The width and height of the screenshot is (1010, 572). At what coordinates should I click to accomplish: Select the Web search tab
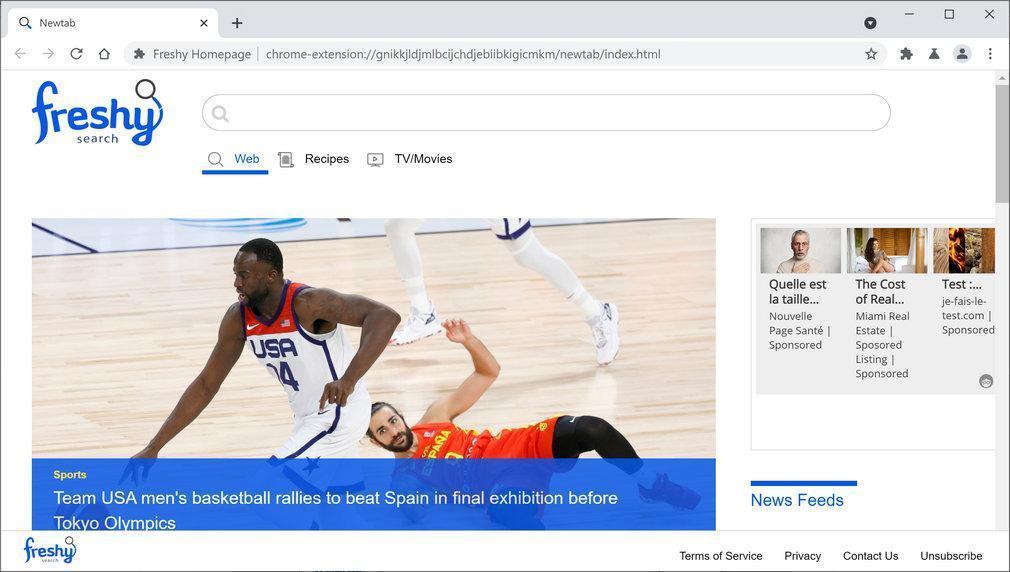pyautogui.click(x=234, y=159)
